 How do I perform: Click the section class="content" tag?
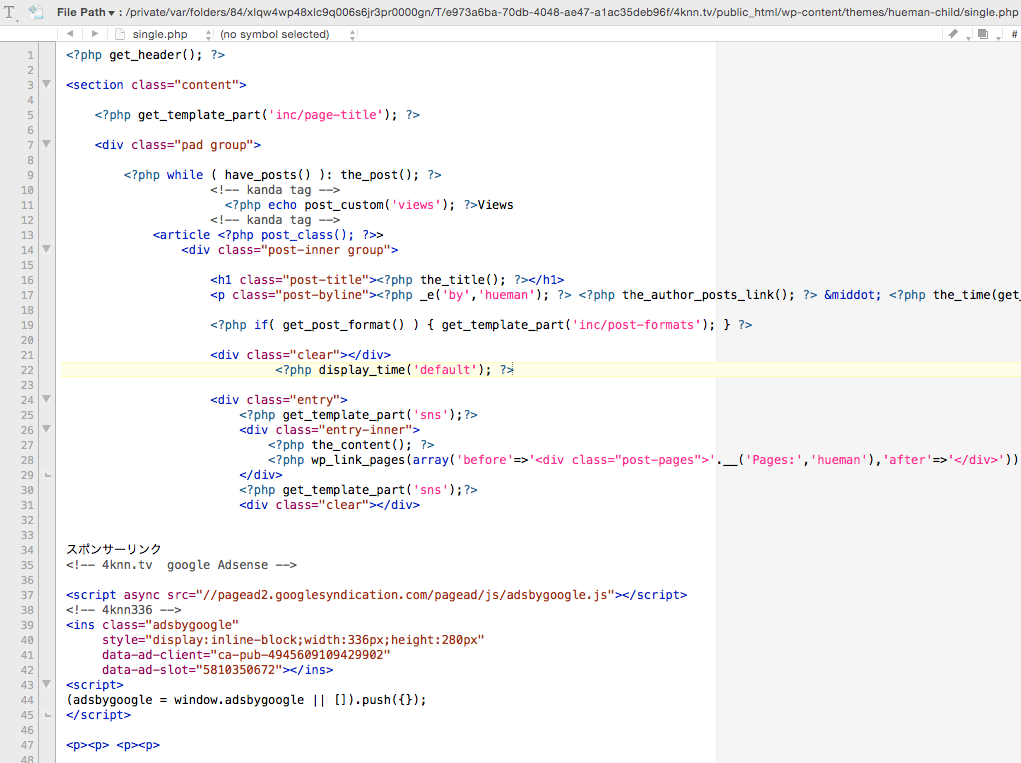coord(156,85)
